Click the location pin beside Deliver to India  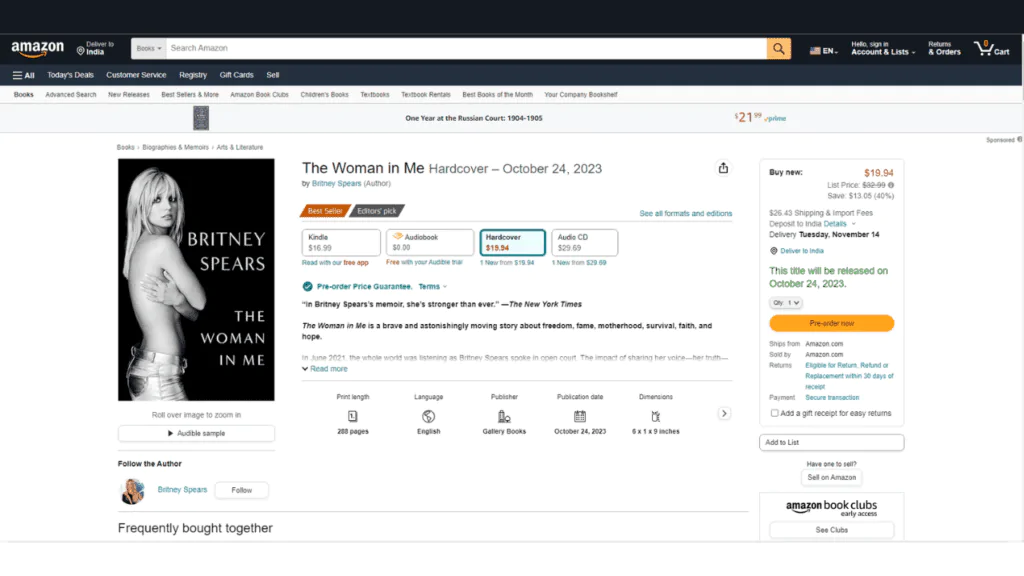click(x=773, y=251)
